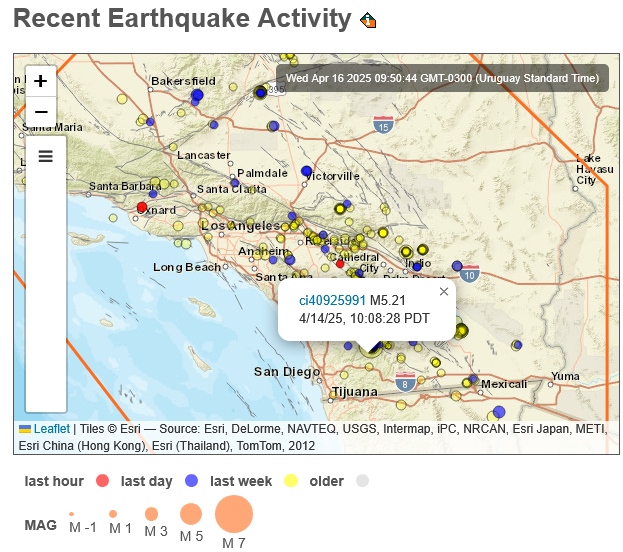Click the timestamp banner on the map

[x=442, y=78]
